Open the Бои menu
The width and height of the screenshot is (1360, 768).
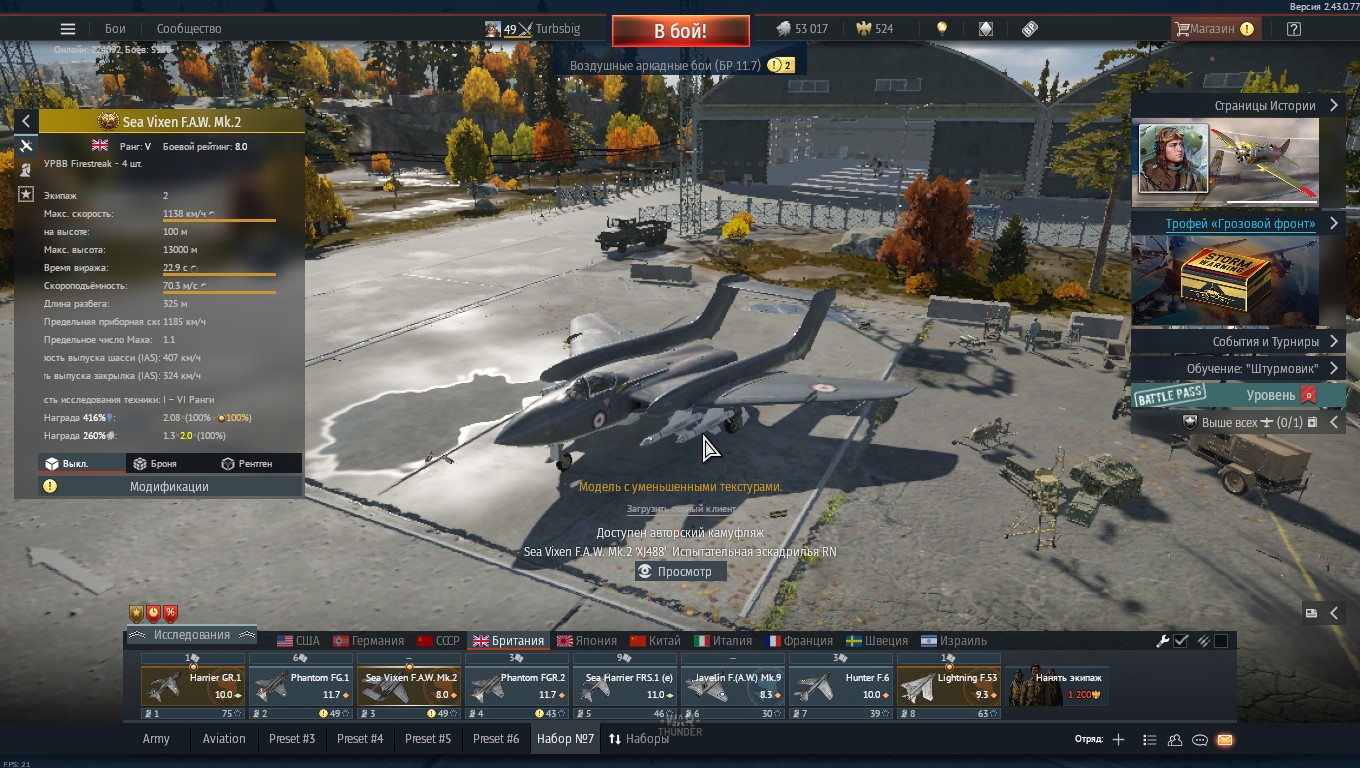point(115,29)
